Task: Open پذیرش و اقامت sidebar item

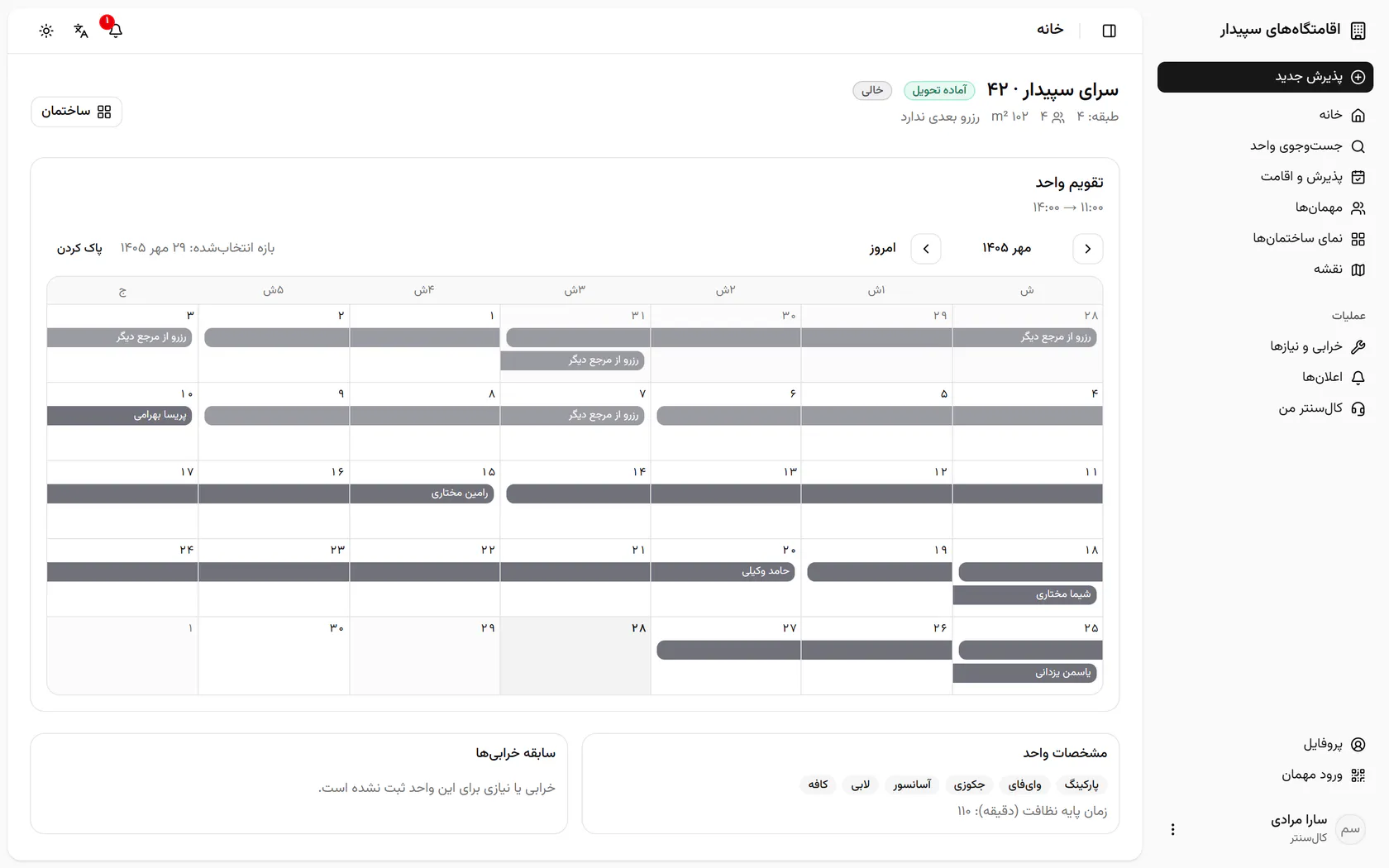Action: coord(1265,177)
